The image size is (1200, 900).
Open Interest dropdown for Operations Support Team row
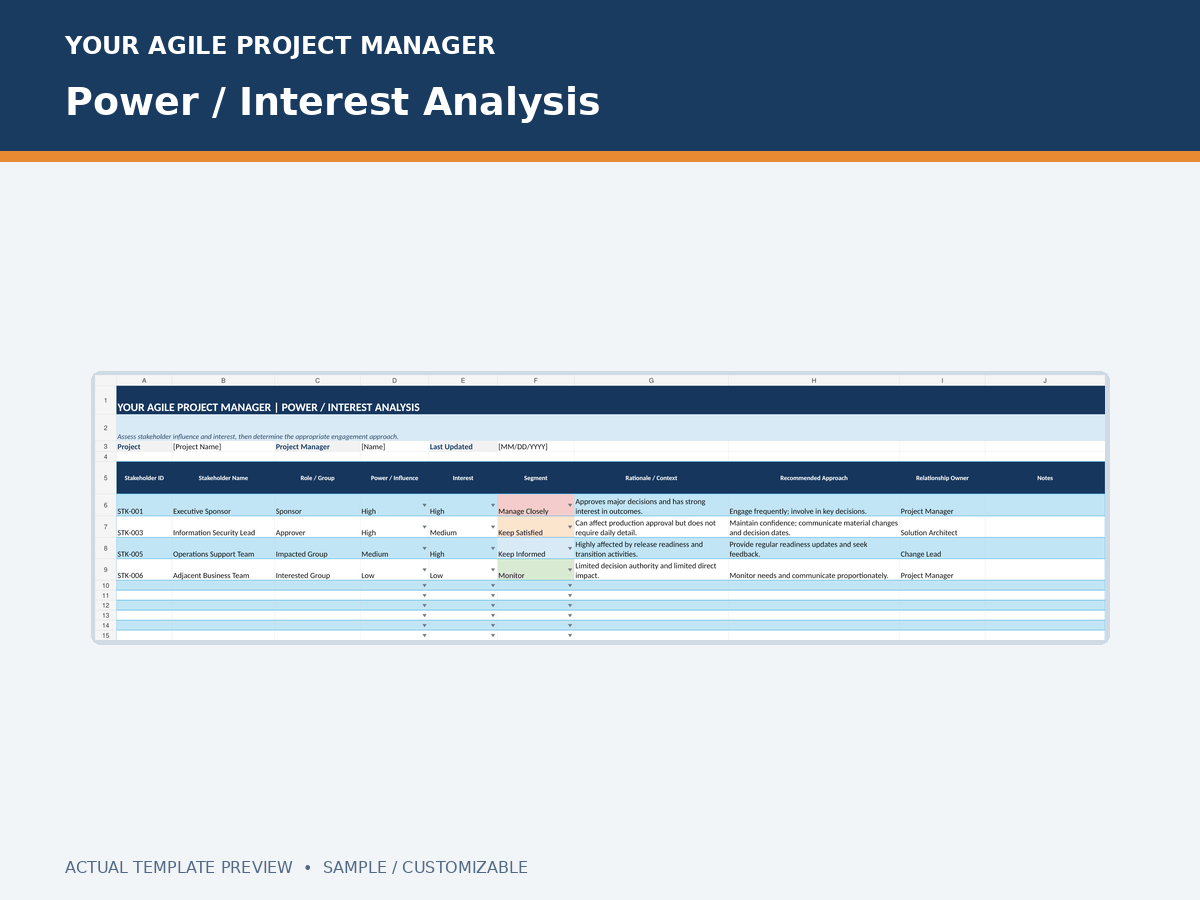click(x=493, y=548)
